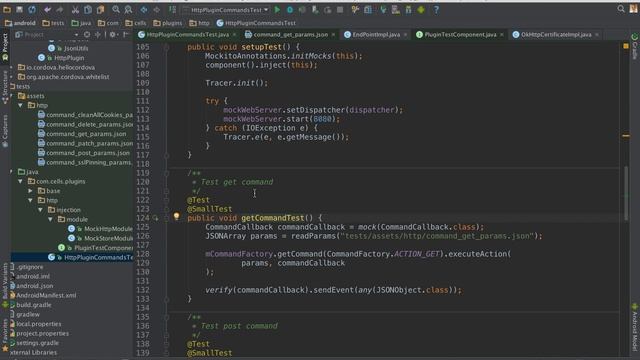Click the Redo arrow icon
Screen dimensions: 640x360
(60, 9)
